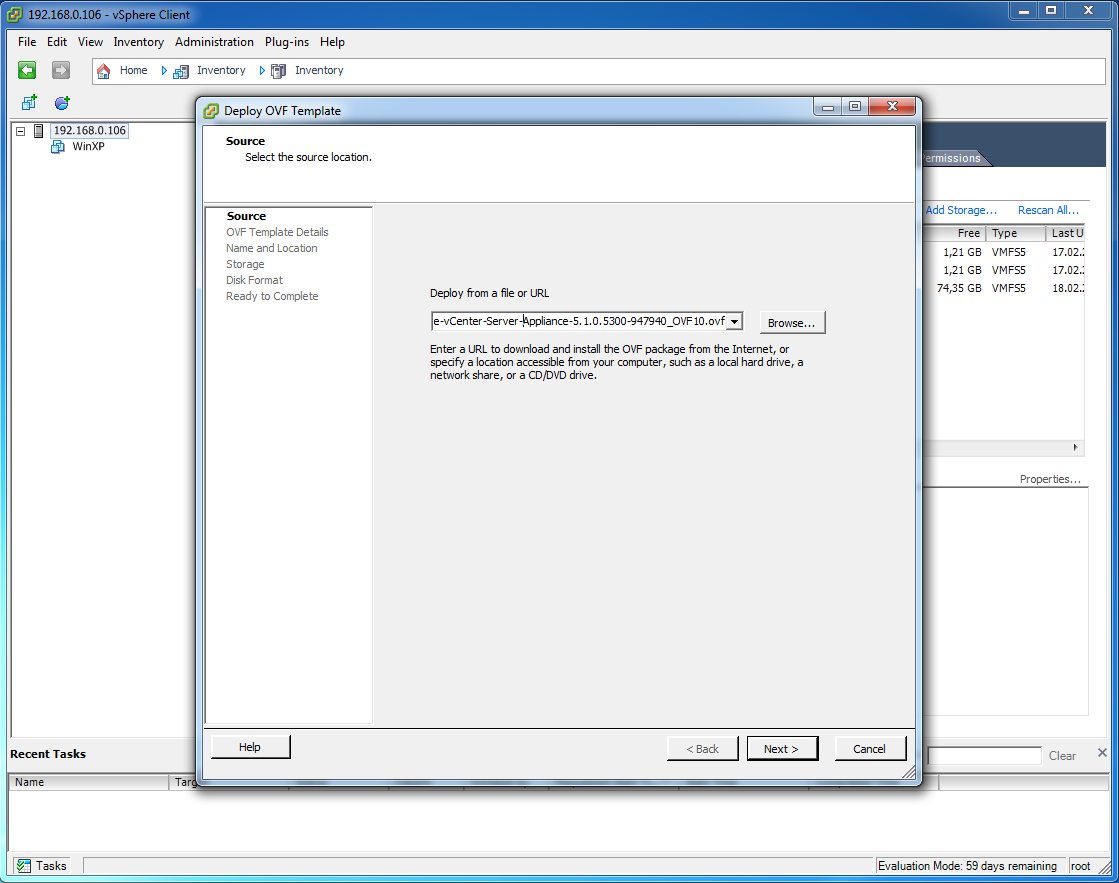Open the View menu
Screen dimensions: 1119x883
(90, 42)
